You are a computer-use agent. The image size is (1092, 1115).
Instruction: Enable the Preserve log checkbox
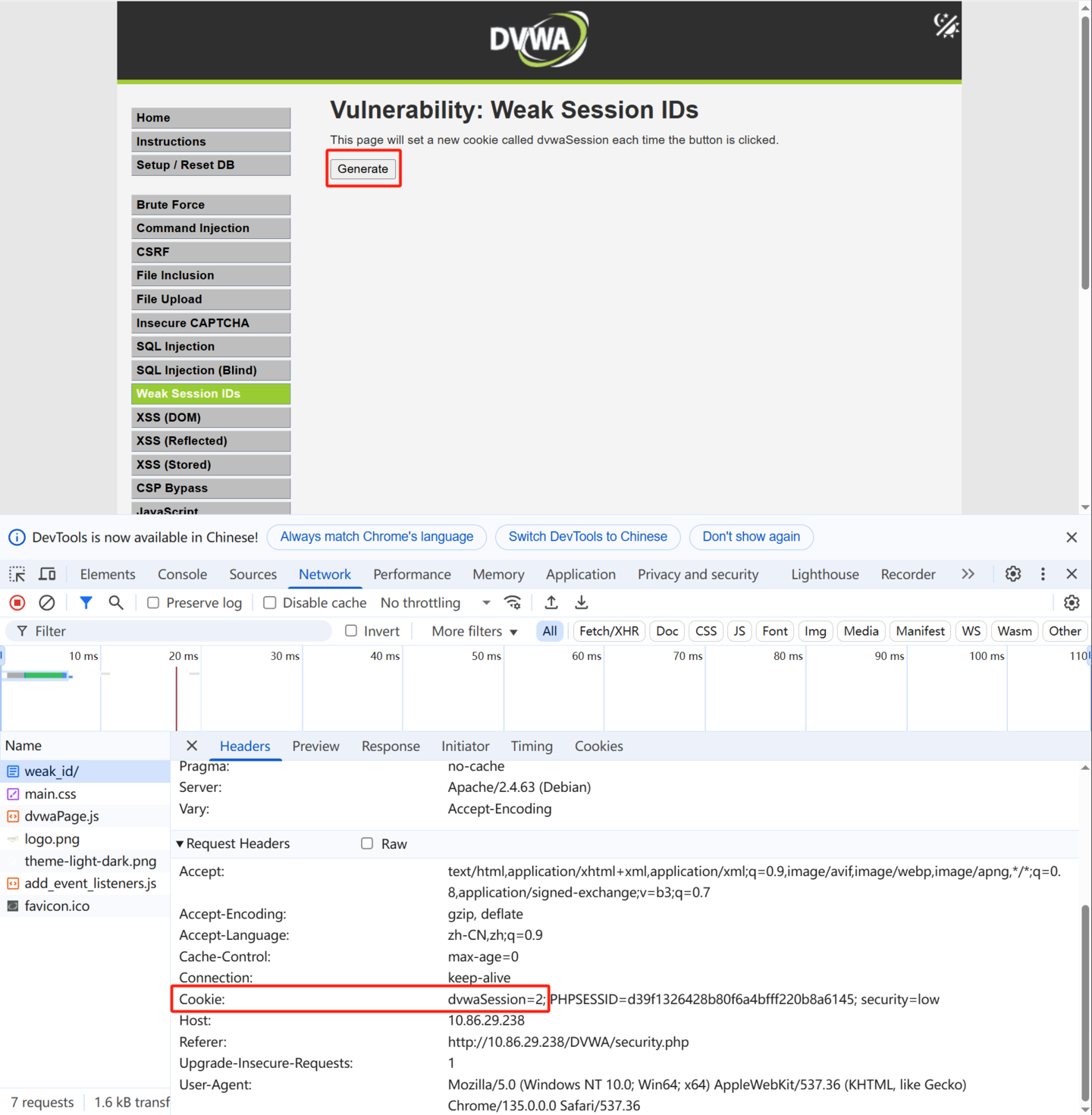click(153, 603)
